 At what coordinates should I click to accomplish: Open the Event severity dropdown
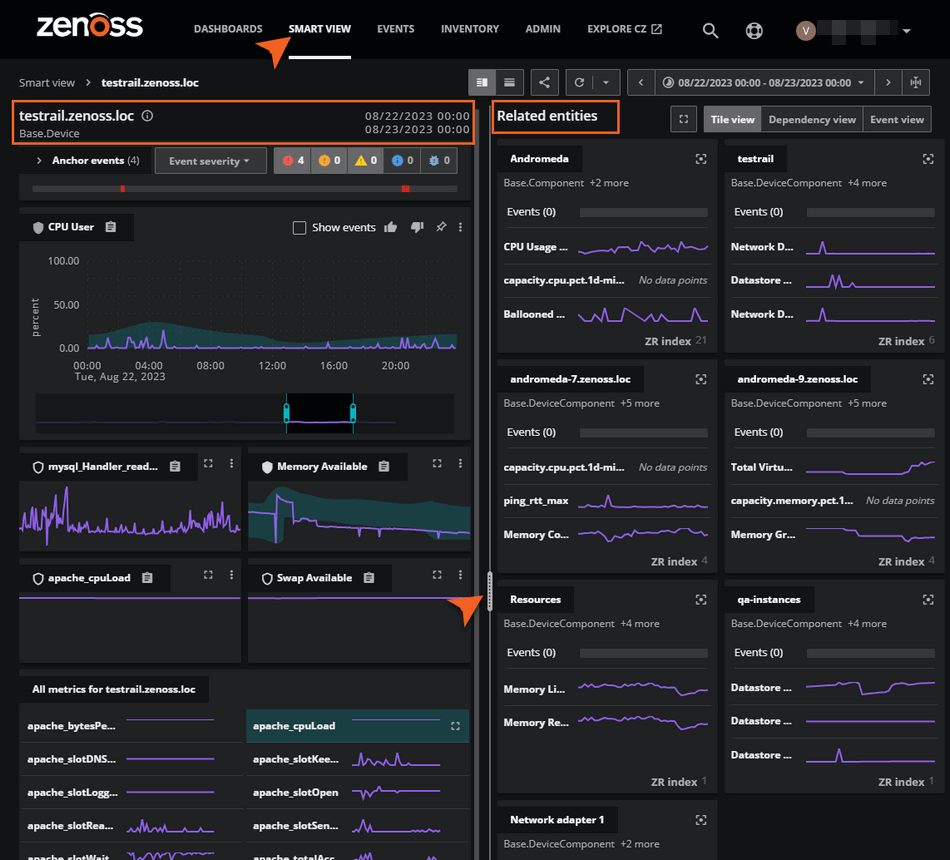coord(210,161)
